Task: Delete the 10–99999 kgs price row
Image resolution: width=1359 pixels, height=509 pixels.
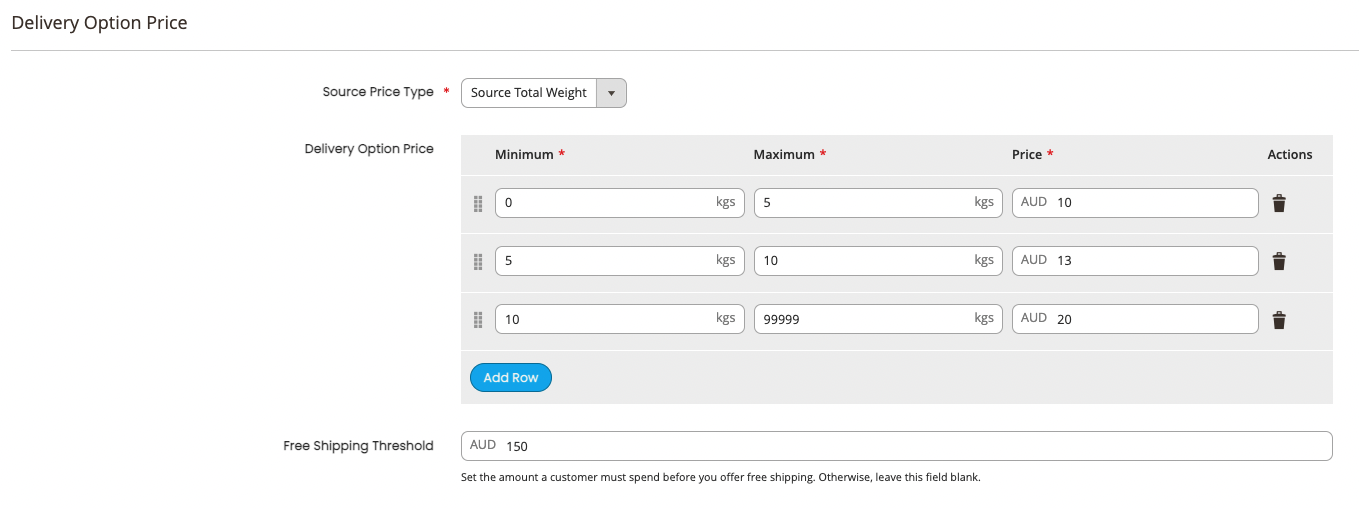Action: 1279,320
